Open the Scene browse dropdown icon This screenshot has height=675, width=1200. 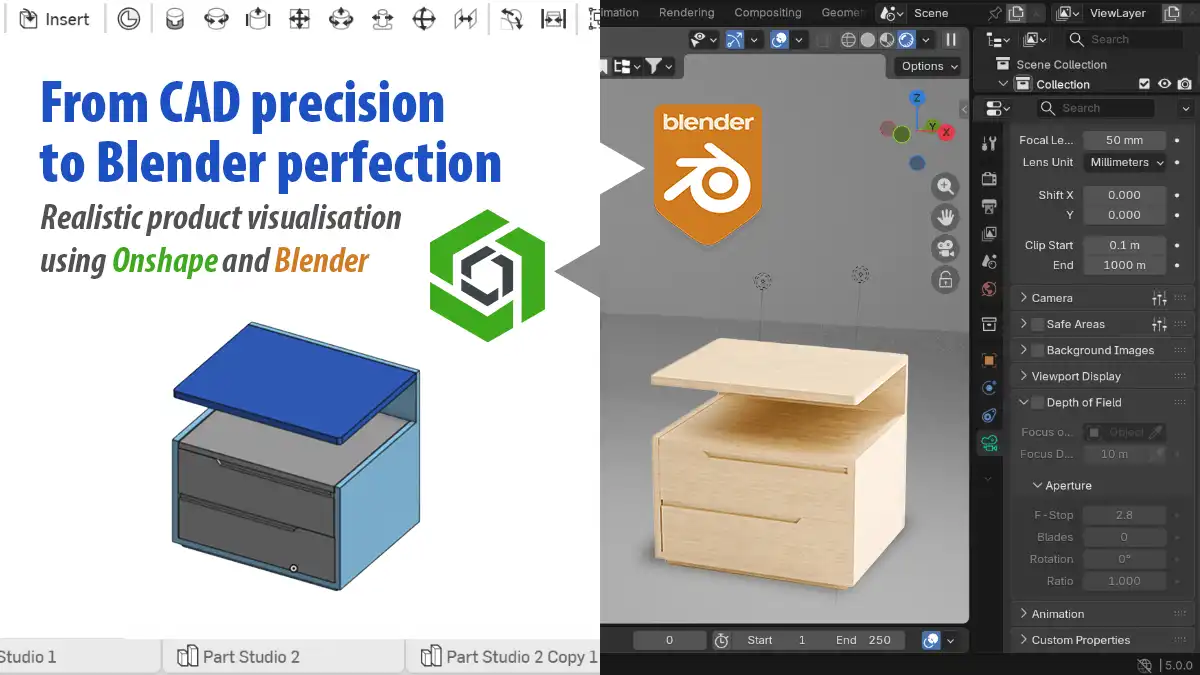(x=892, y=13)
